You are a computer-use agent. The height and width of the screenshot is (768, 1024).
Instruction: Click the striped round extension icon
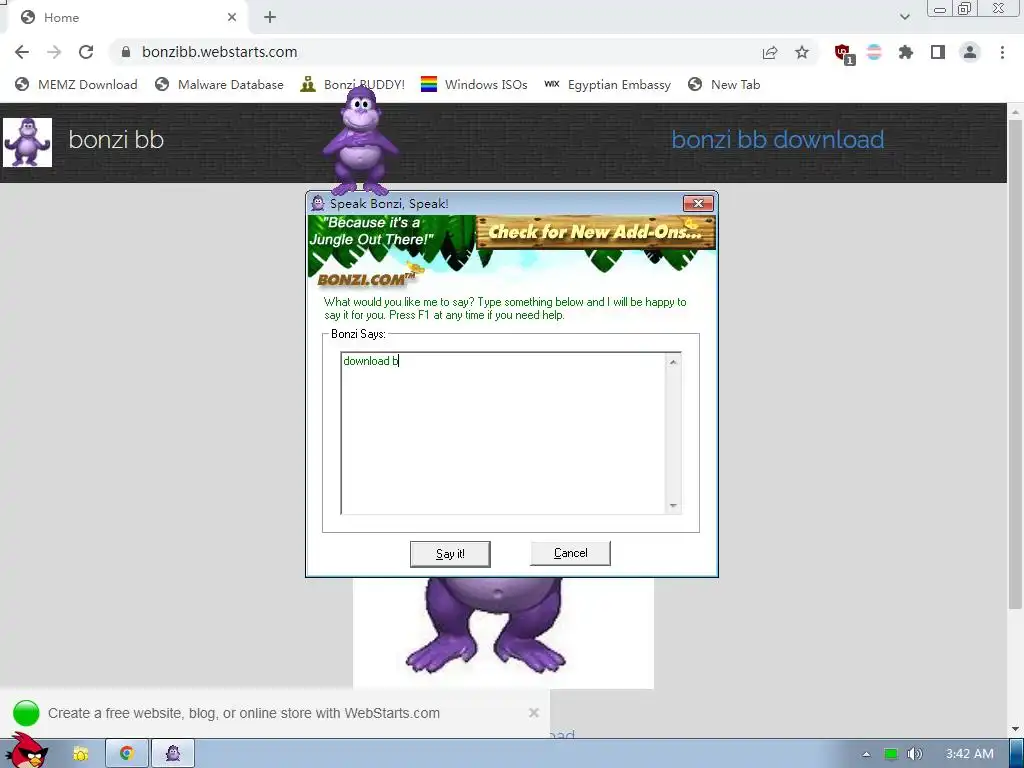pos(874,52)
